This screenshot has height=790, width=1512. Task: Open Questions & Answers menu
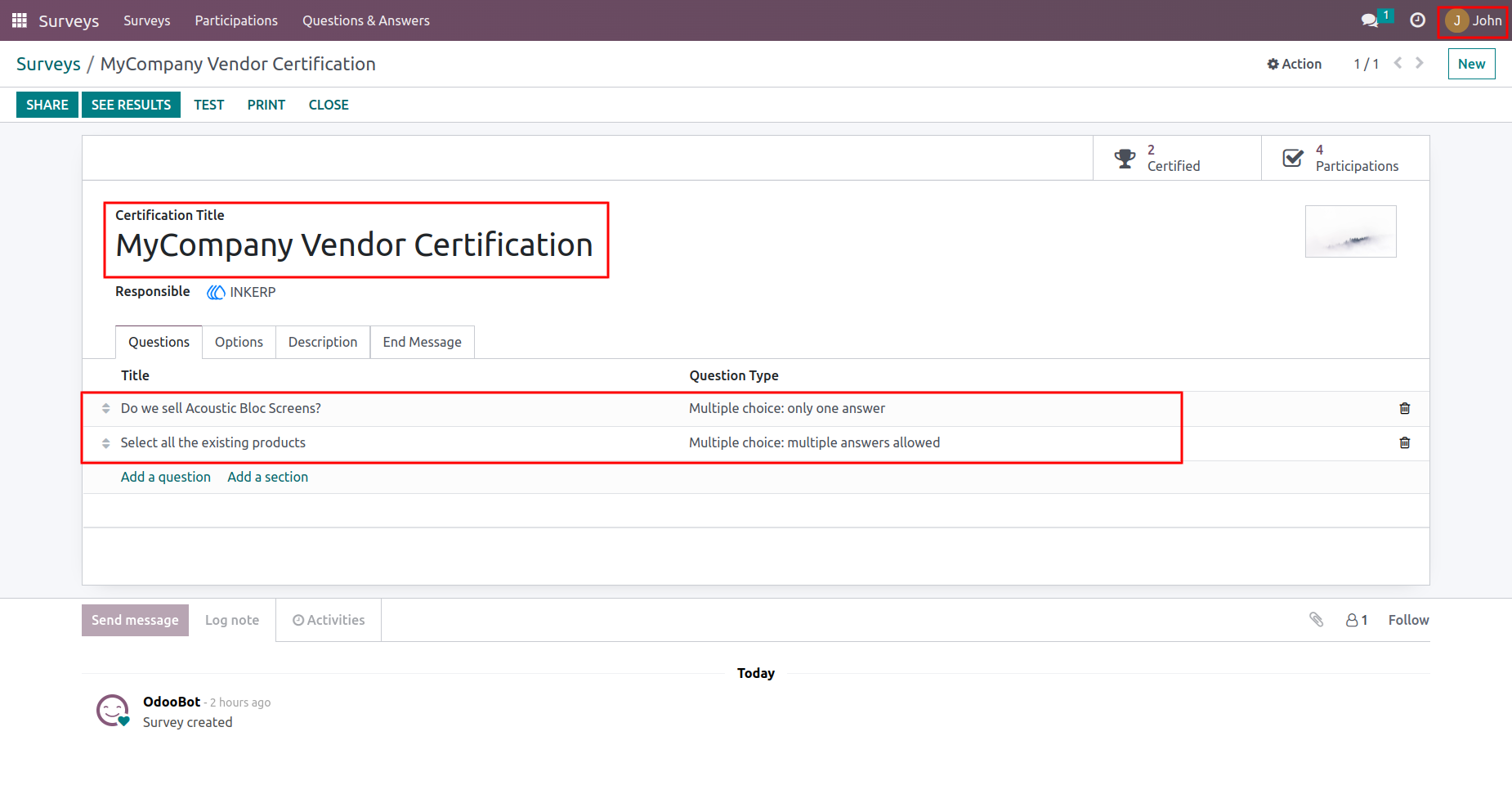(366, 20)
